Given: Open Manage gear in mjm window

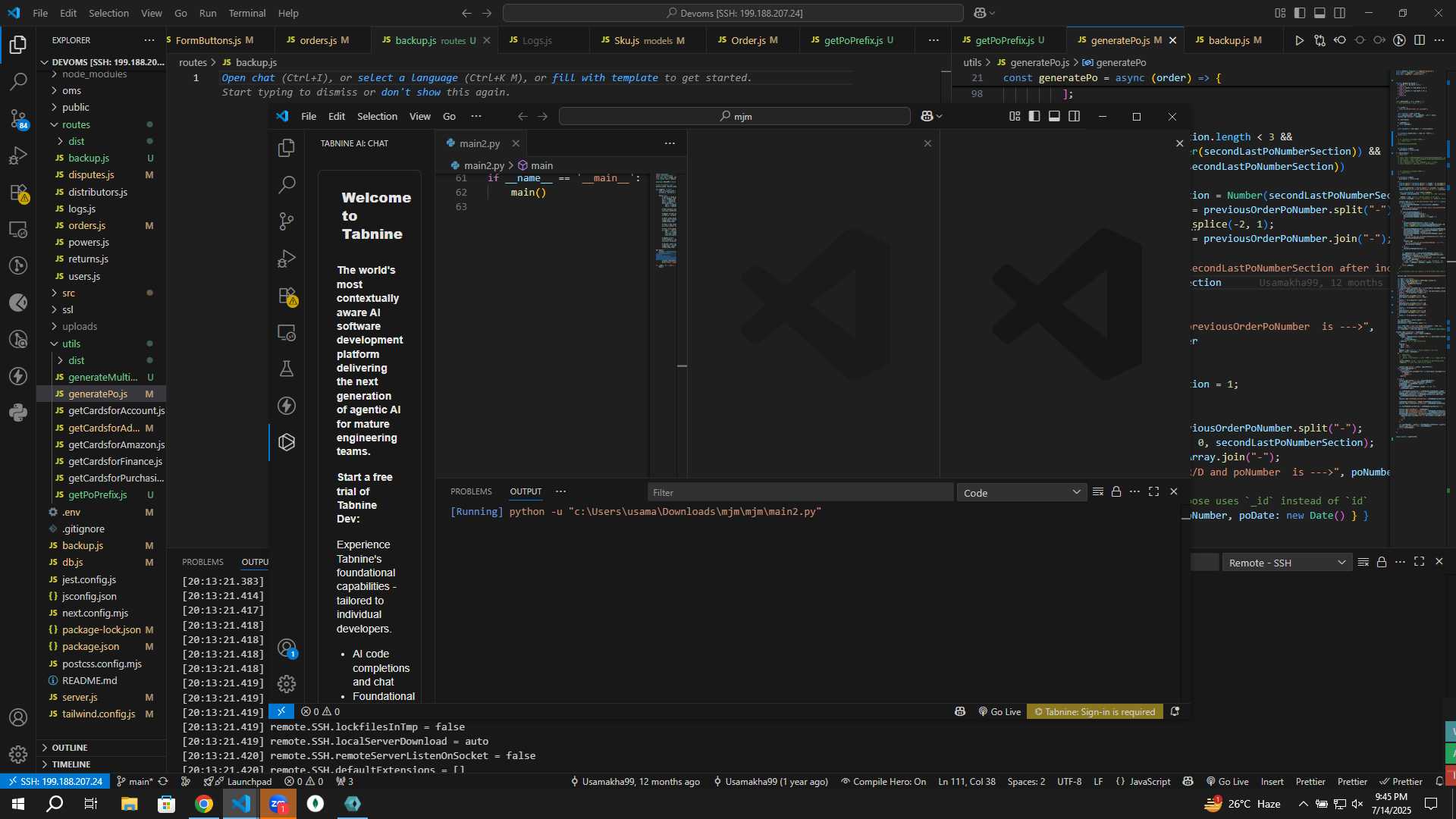Looking at the screenshot, I should (x=287, y=684).
